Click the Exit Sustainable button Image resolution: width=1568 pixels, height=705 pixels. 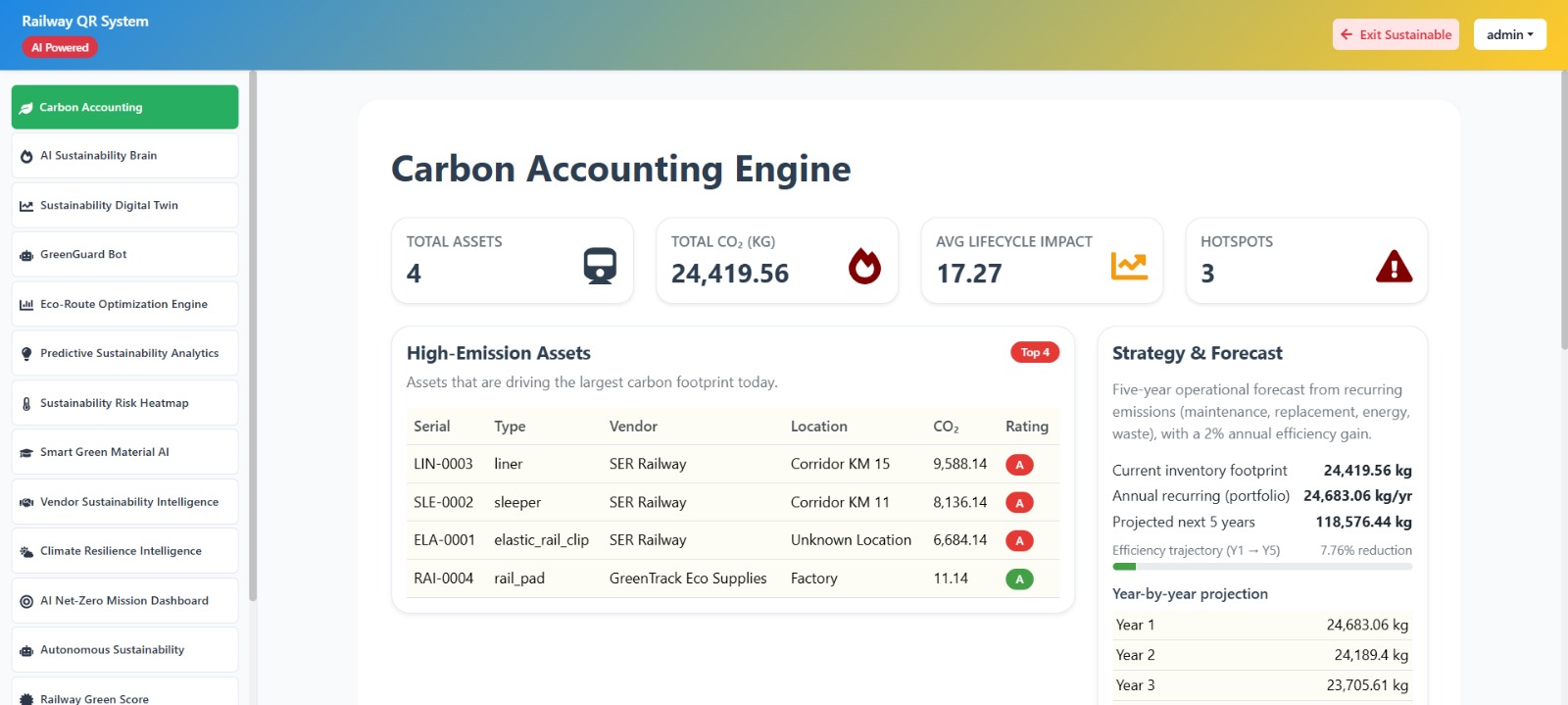coord(1396,34)
